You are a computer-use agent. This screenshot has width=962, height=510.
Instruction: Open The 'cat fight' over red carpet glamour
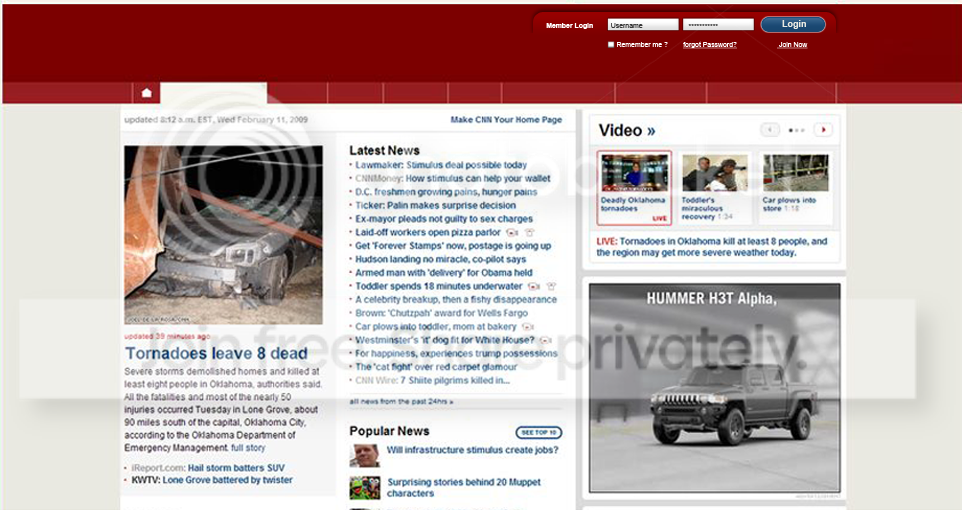tap(436, 368)
